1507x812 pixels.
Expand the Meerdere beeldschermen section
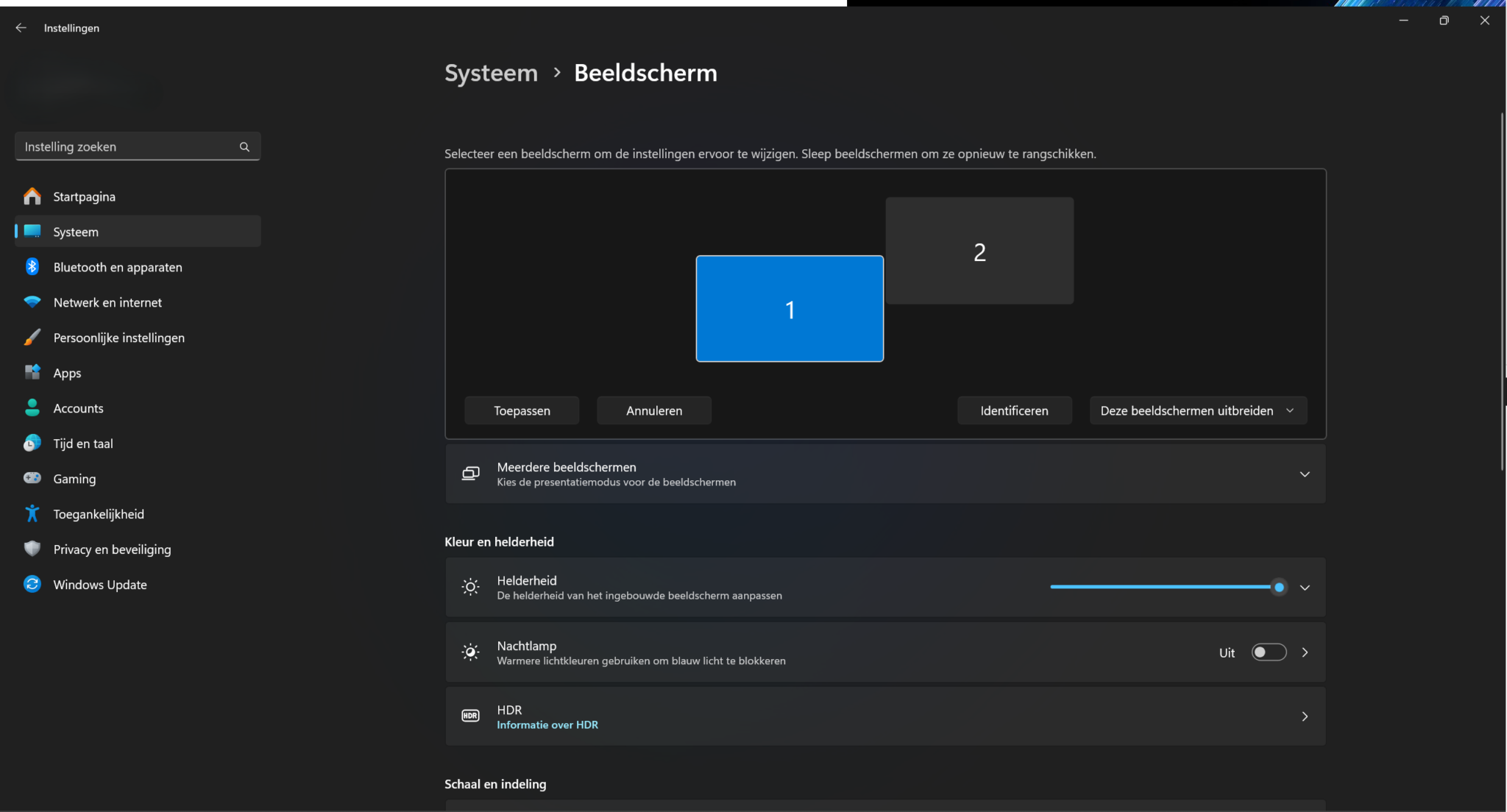(x=1305, y=474)
